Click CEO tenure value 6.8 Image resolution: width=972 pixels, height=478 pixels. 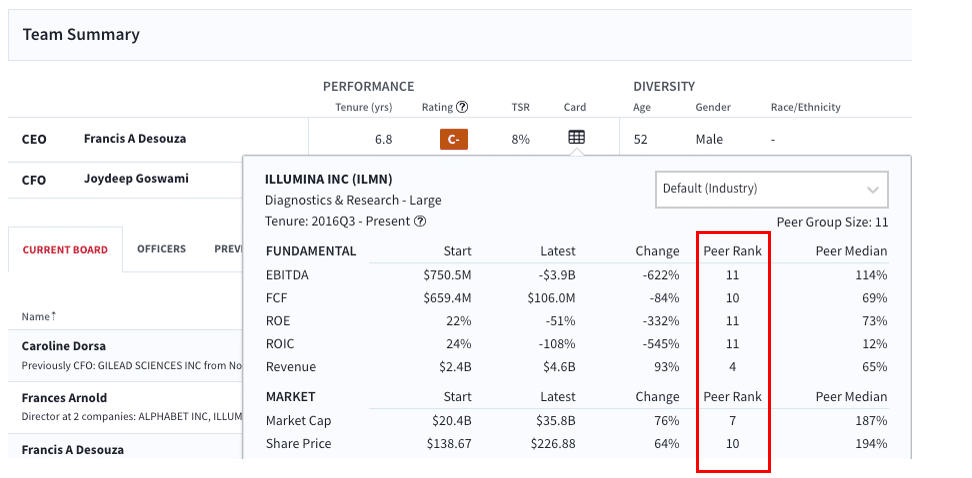[384, 139]
